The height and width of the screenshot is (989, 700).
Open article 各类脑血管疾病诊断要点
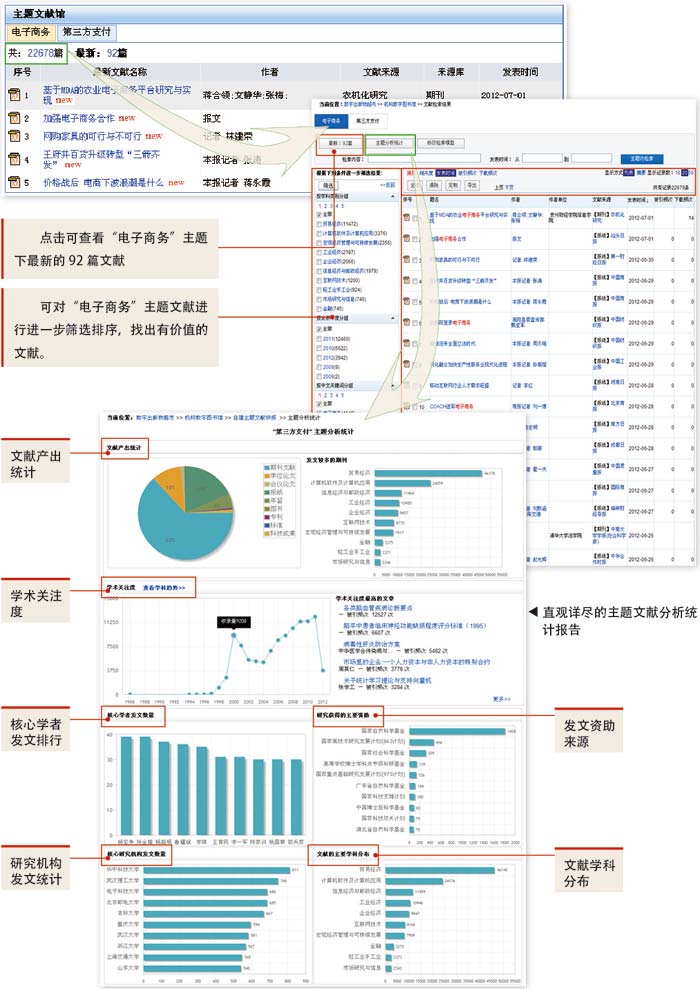(x=378, y=607)
